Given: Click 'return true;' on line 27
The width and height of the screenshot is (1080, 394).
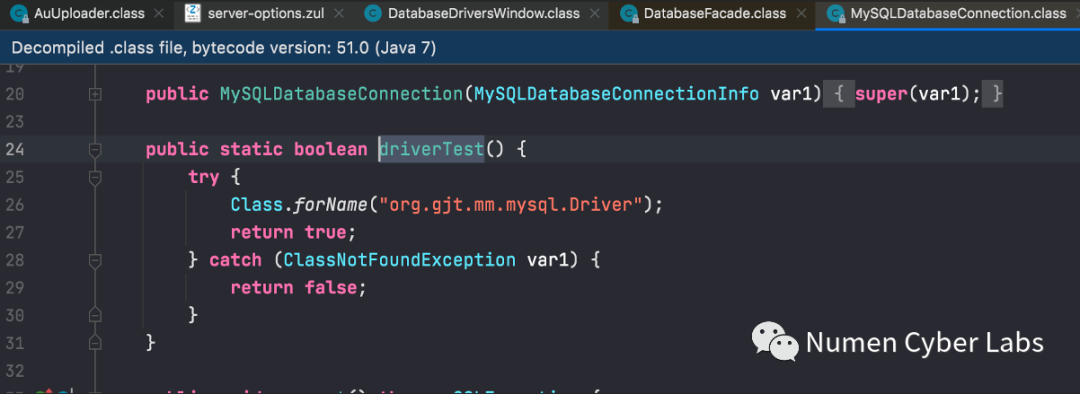Looking at the screenshot, I should click(x=293, y=233).
